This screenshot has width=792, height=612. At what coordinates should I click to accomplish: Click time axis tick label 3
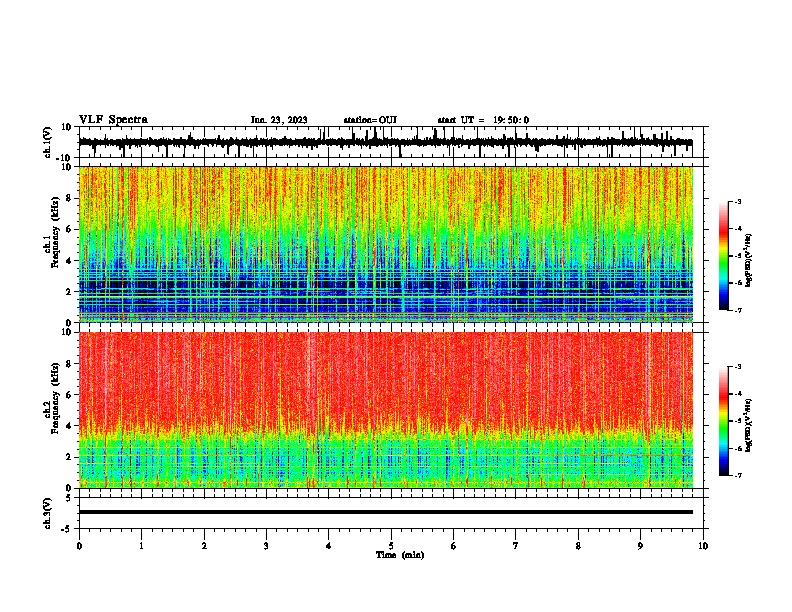(266, 546)
